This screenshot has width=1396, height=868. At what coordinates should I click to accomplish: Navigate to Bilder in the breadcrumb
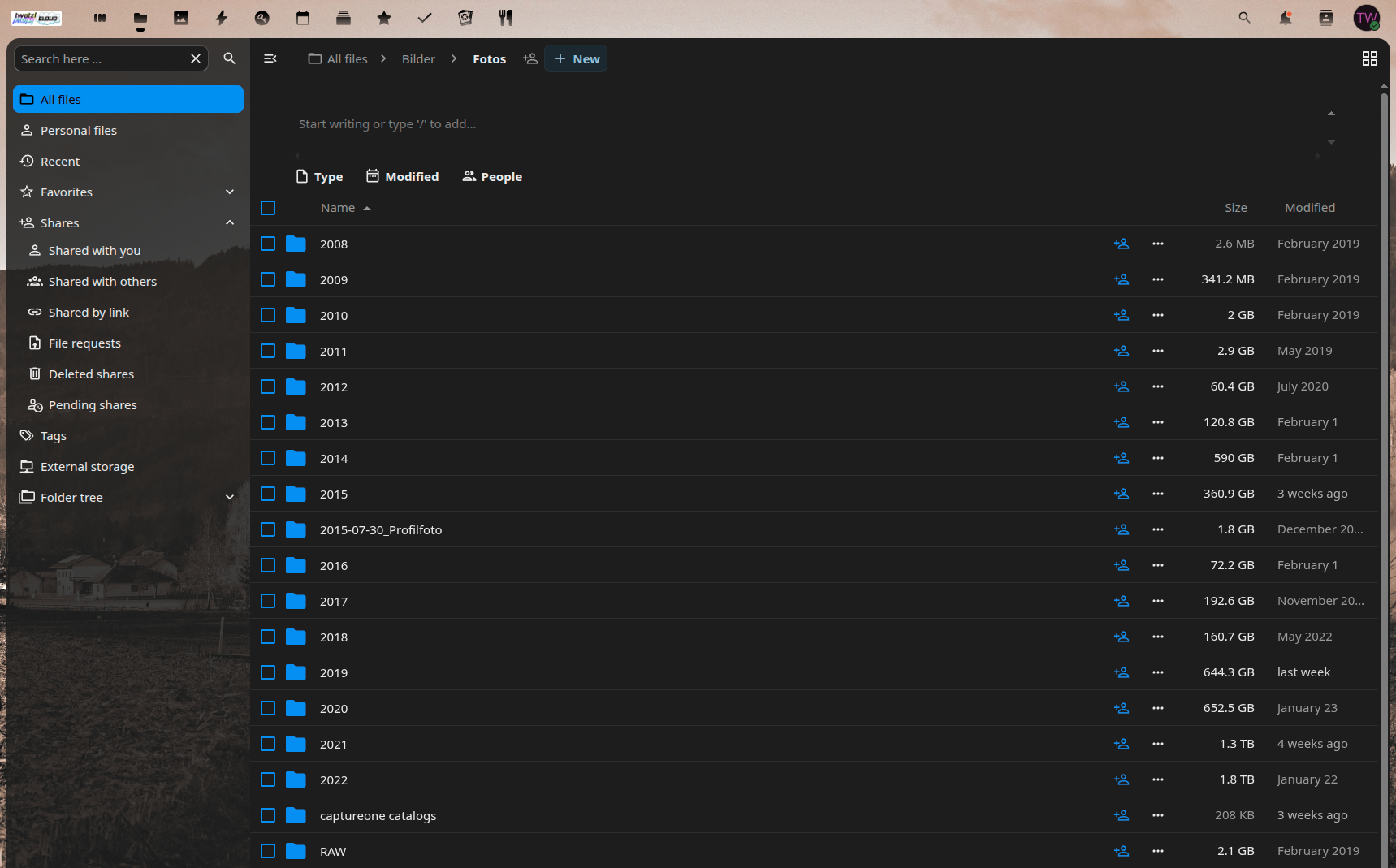pyautogui.click(x=418, y=59)
